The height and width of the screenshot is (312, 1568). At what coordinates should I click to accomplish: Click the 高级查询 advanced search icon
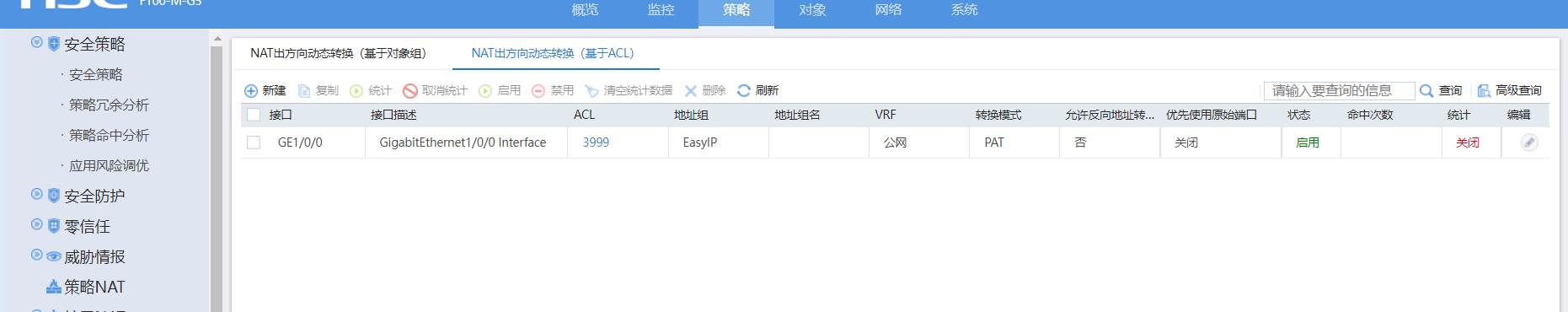(1484, 91)
